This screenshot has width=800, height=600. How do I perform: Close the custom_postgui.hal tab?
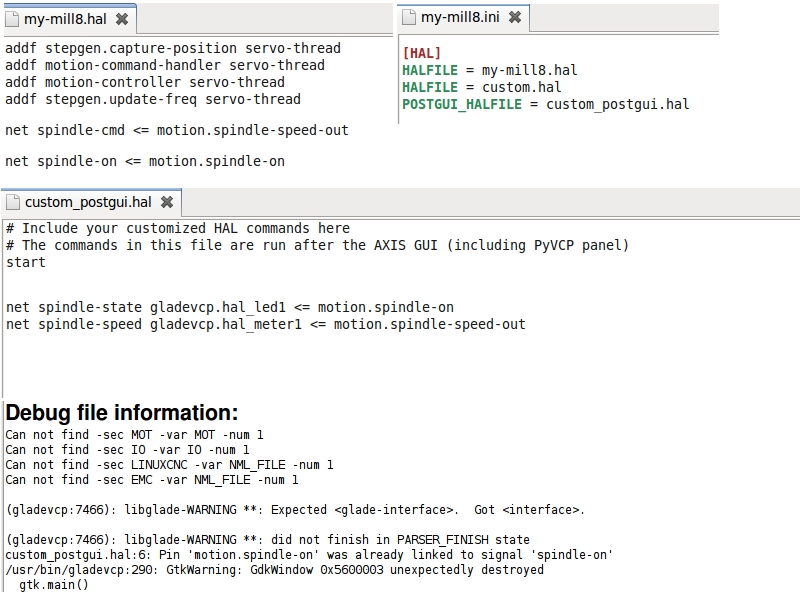(x=167, y=202)
